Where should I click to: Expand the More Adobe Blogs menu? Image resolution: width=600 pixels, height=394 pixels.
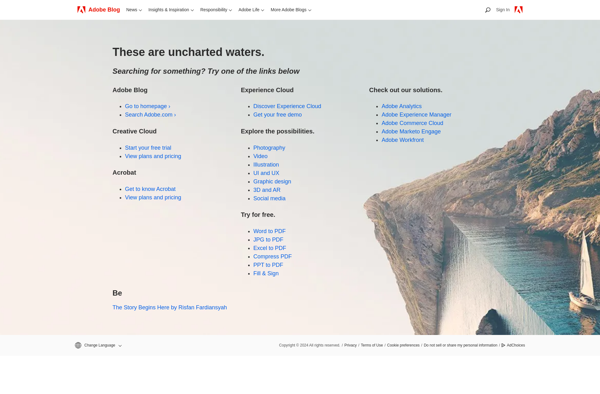[291, 10]
